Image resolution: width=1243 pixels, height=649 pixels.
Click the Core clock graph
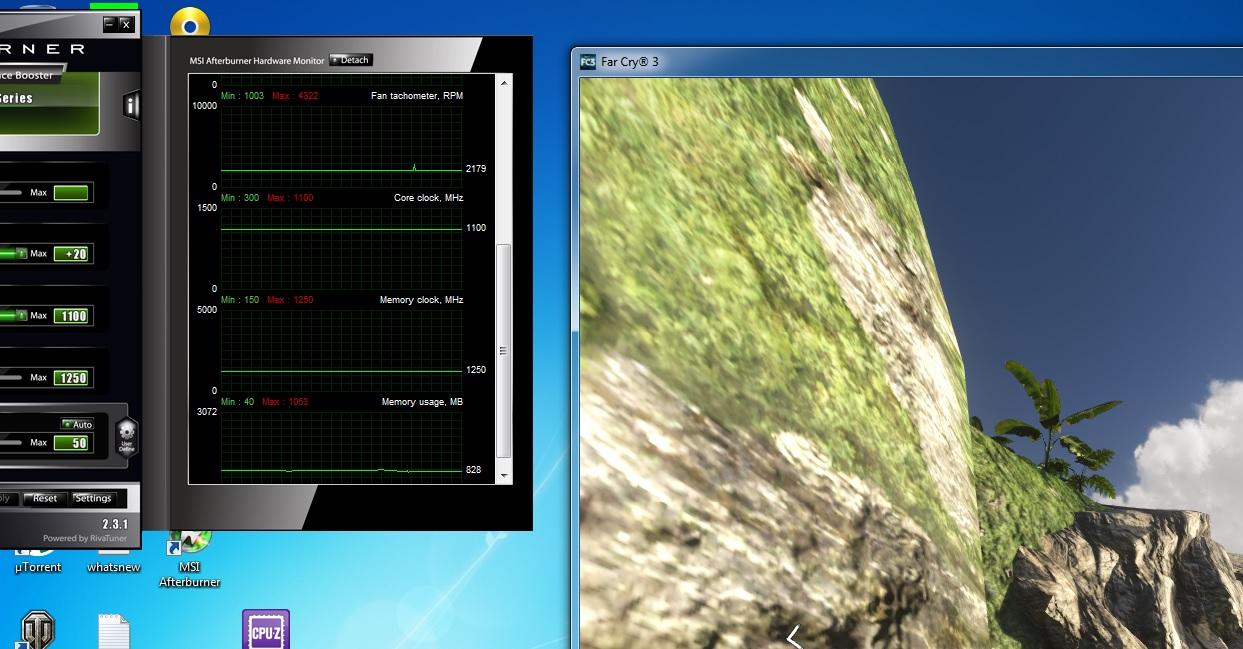pyautogui.click(x=341, y=247)
